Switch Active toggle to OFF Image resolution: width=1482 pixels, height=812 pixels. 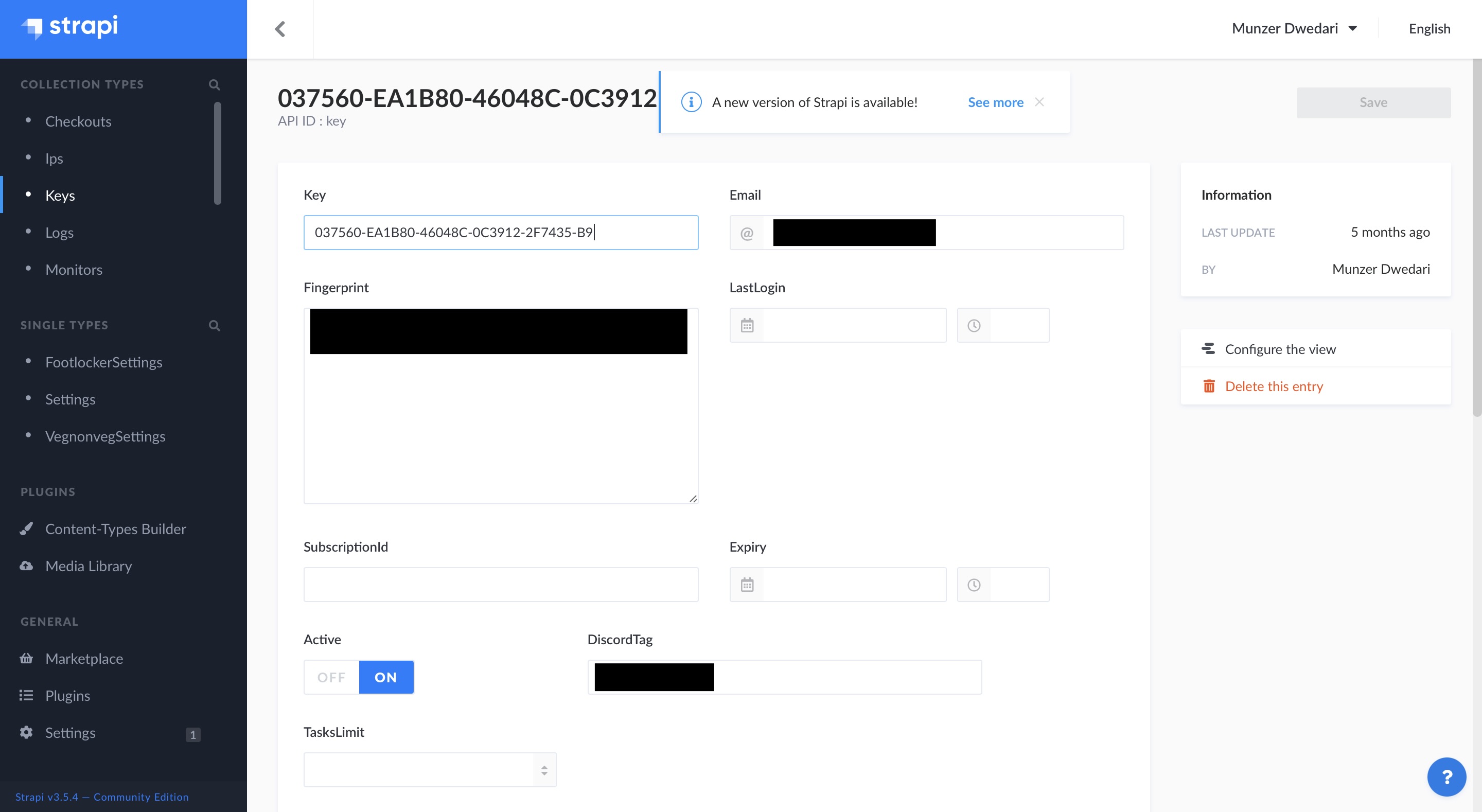point(331,677)
